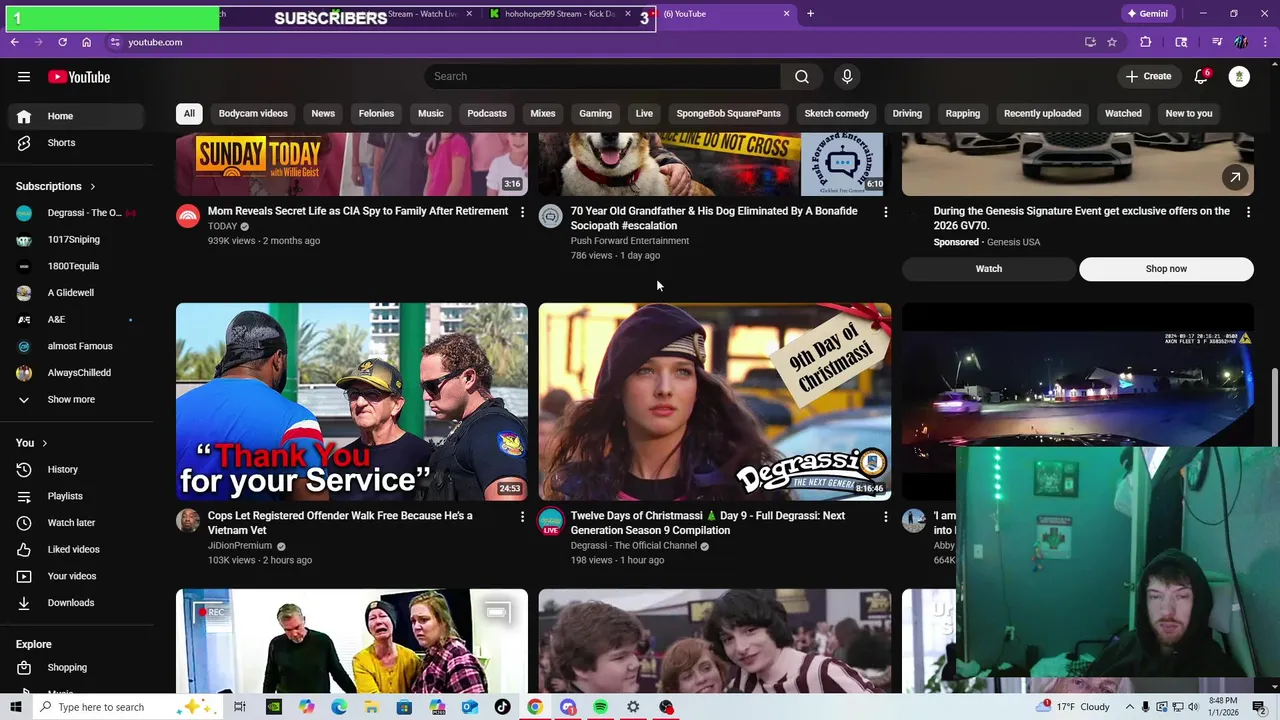Open the notifications bell
Viewport: 1280px width, 720px height.
1201,77
